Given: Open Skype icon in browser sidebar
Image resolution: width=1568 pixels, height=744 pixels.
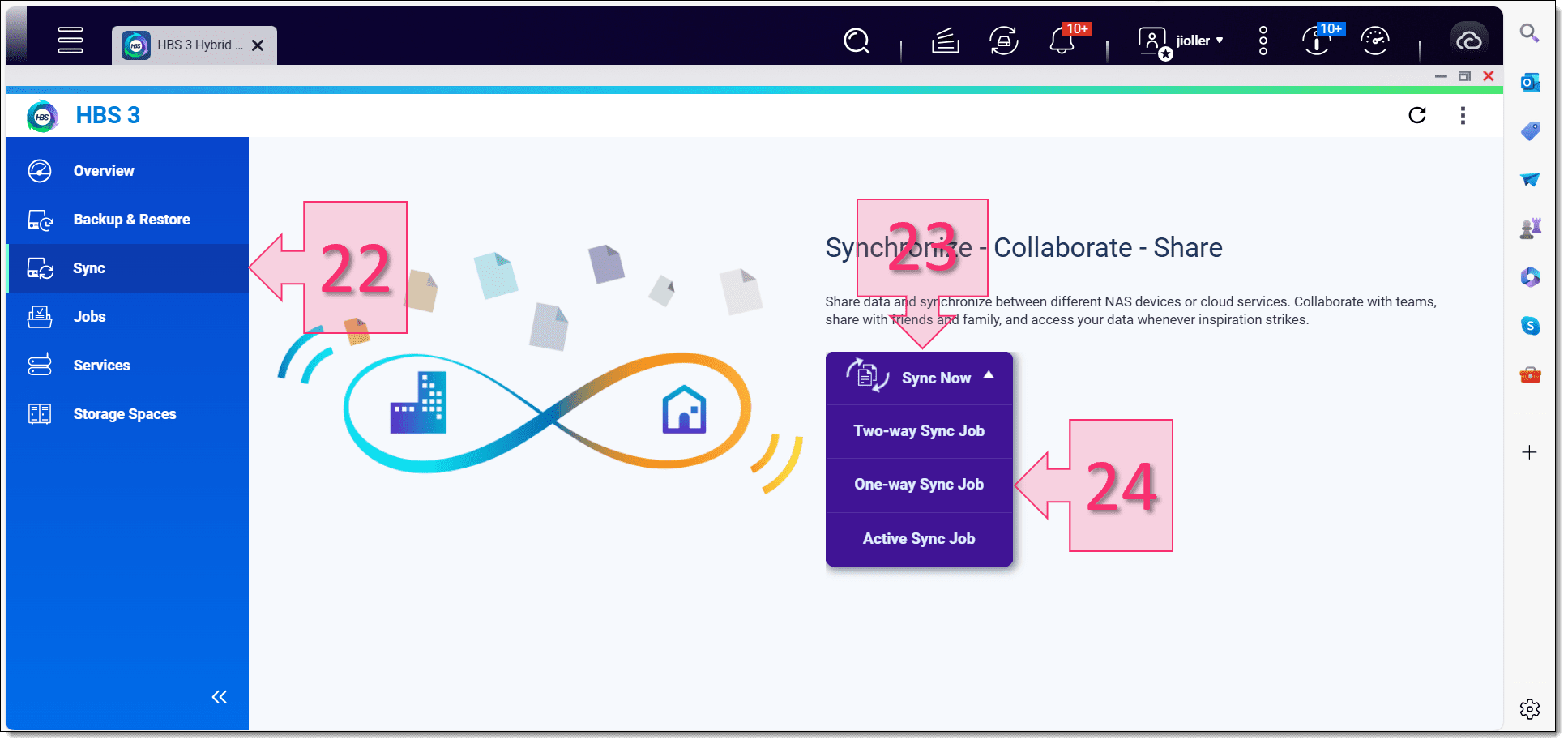Looking at the screenshot, I should 1530,326.
